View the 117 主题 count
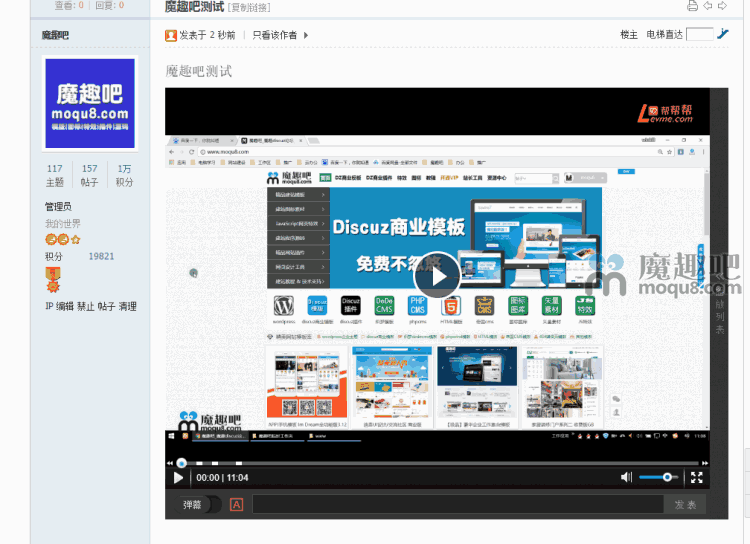The image size is (750, 544). coord(55,175)
